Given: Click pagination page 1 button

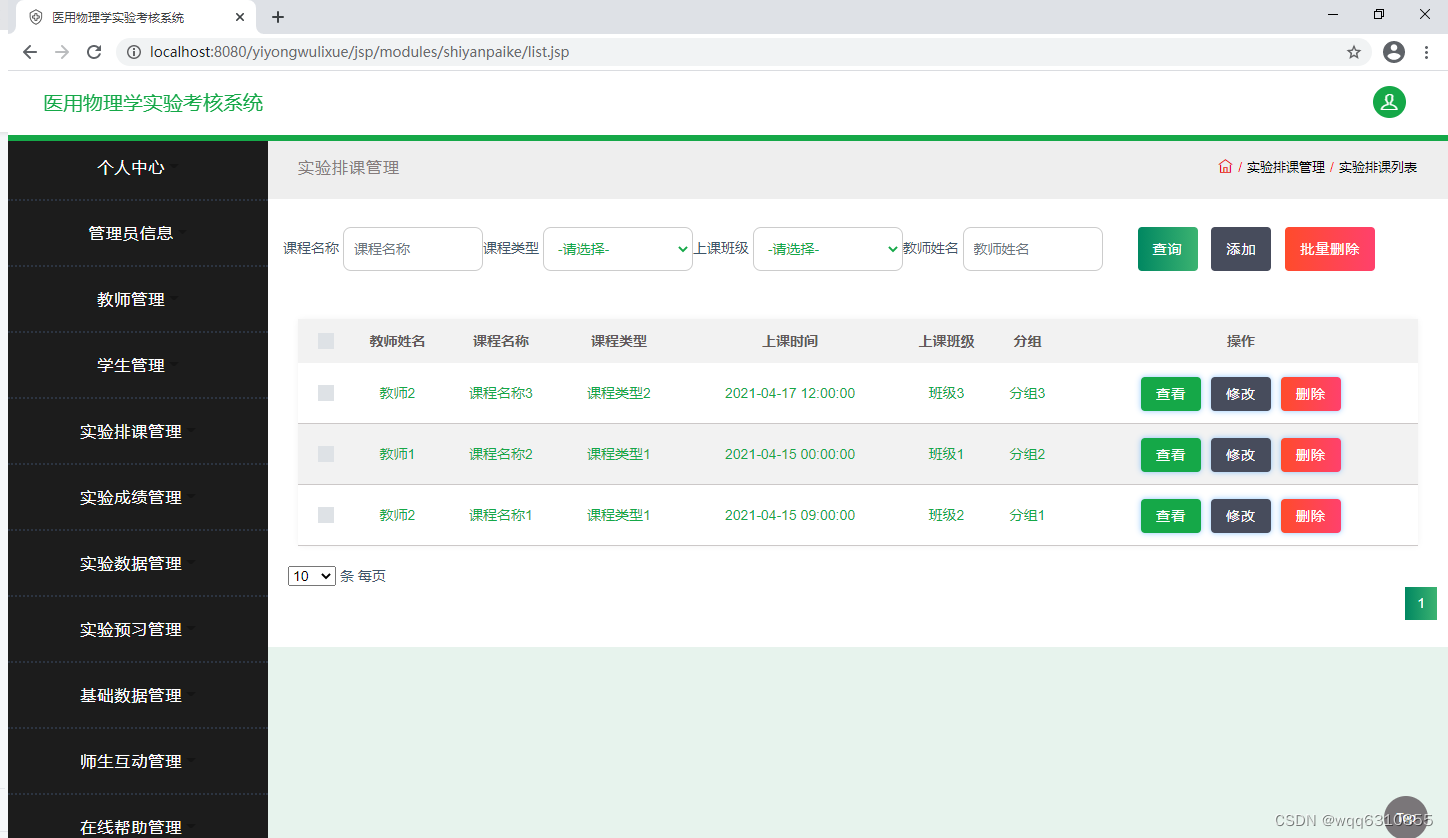Looking at the screenshot, I should (1421, 603).
